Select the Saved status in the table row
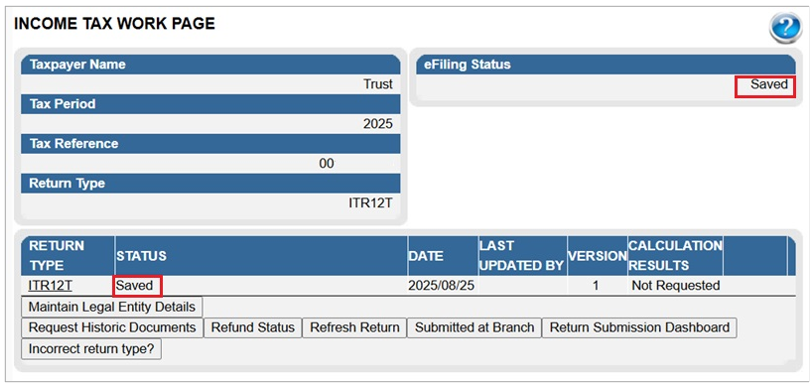 [x=135, y=286]
